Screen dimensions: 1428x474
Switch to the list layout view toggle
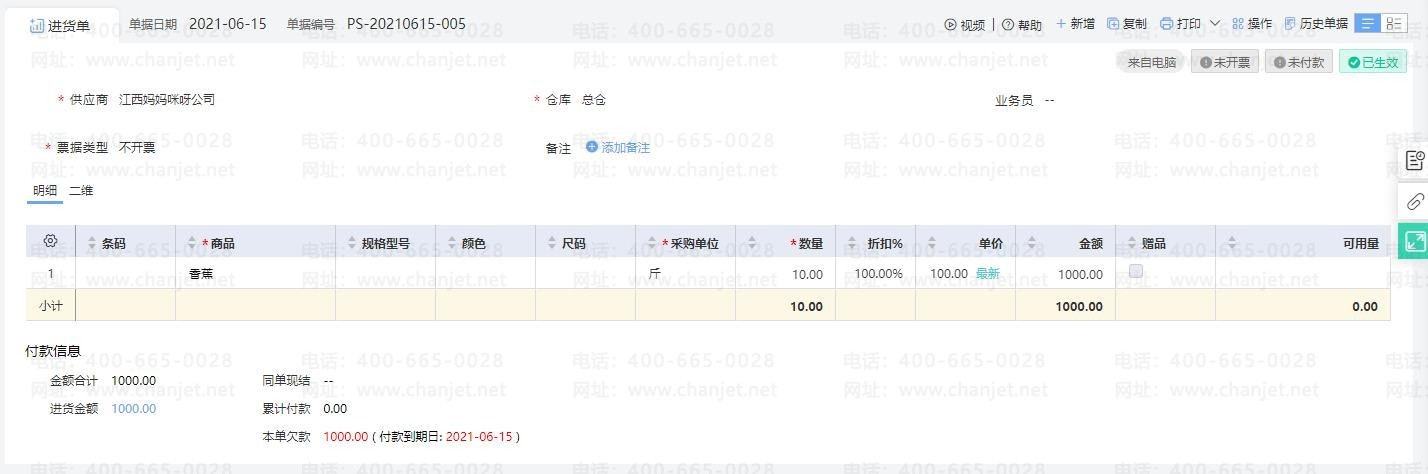1369,24
